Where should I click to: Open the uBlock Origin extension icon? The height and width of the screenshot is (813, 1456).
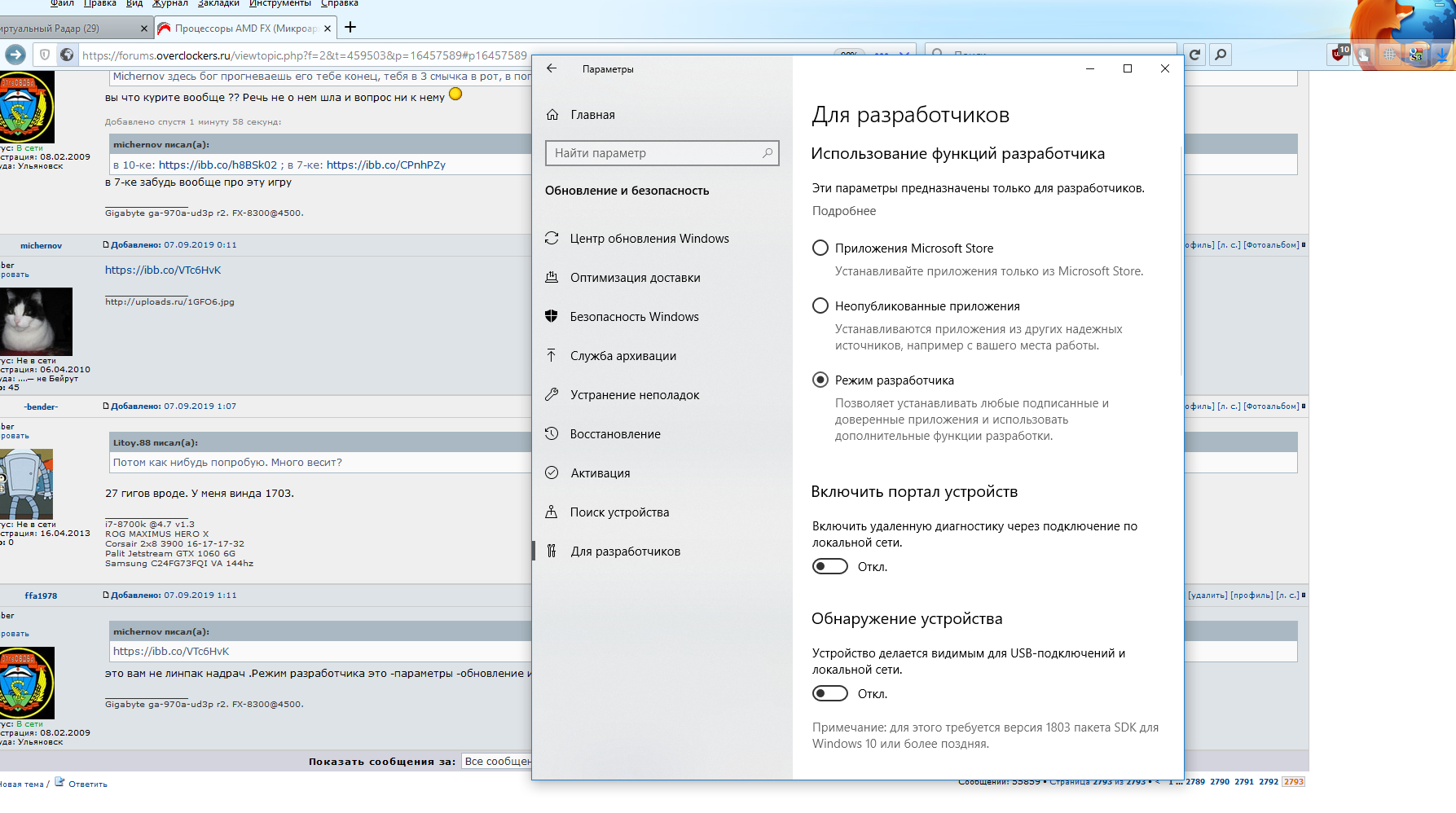click(1339, 55)
